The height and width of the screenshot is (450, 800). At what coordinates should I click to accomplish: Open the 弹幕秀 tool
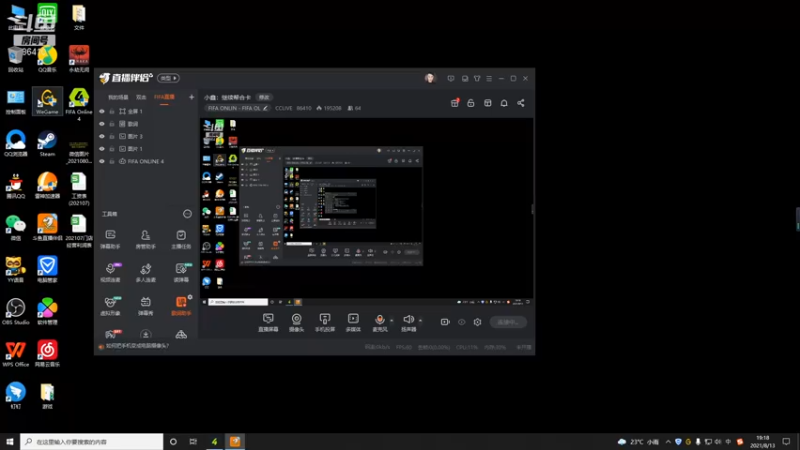[145, 306]
